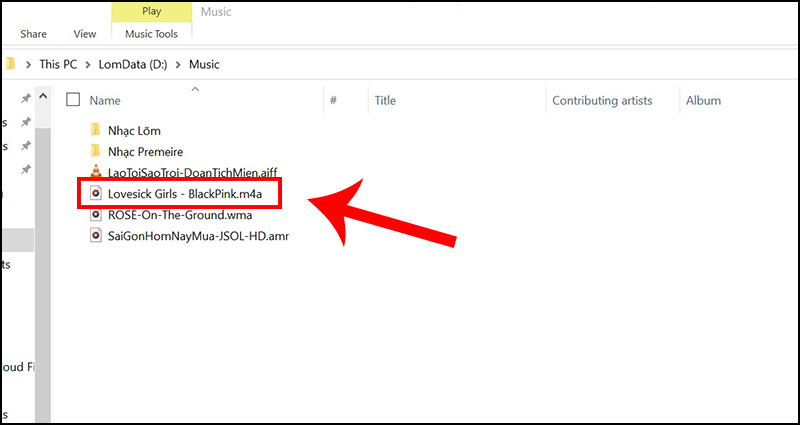Sort by the # column header
The image size is (800, 425).
coord(333,100)
